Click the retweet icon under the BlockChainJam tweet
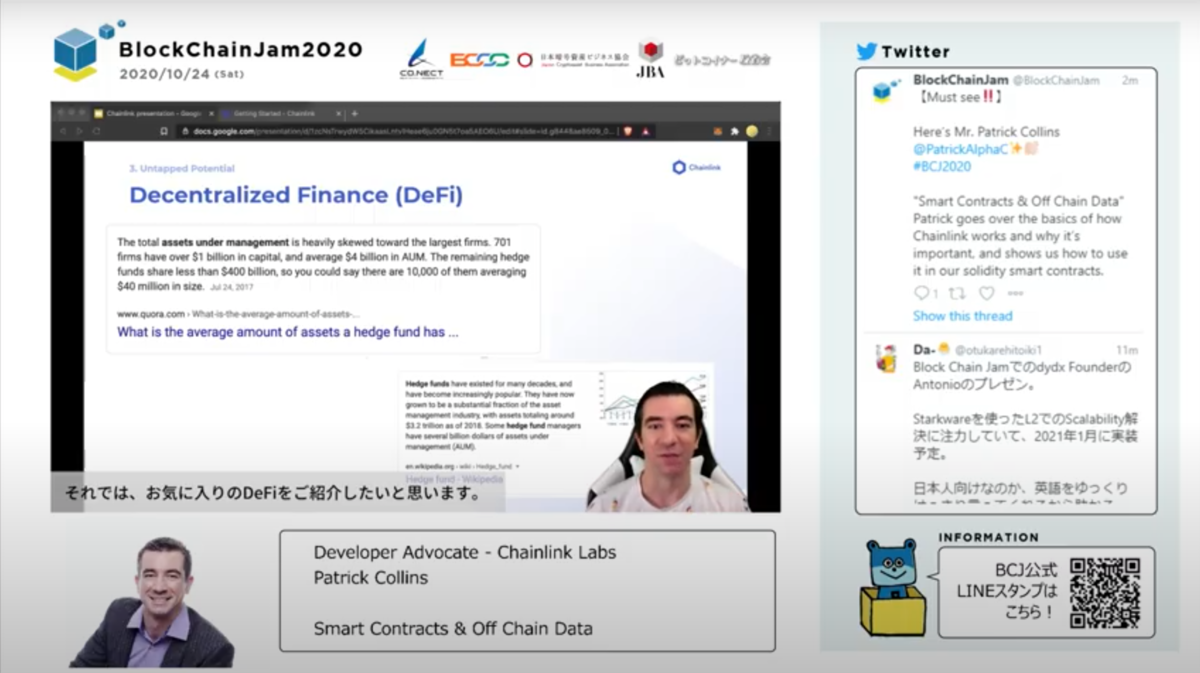 (x=956, y=293)
